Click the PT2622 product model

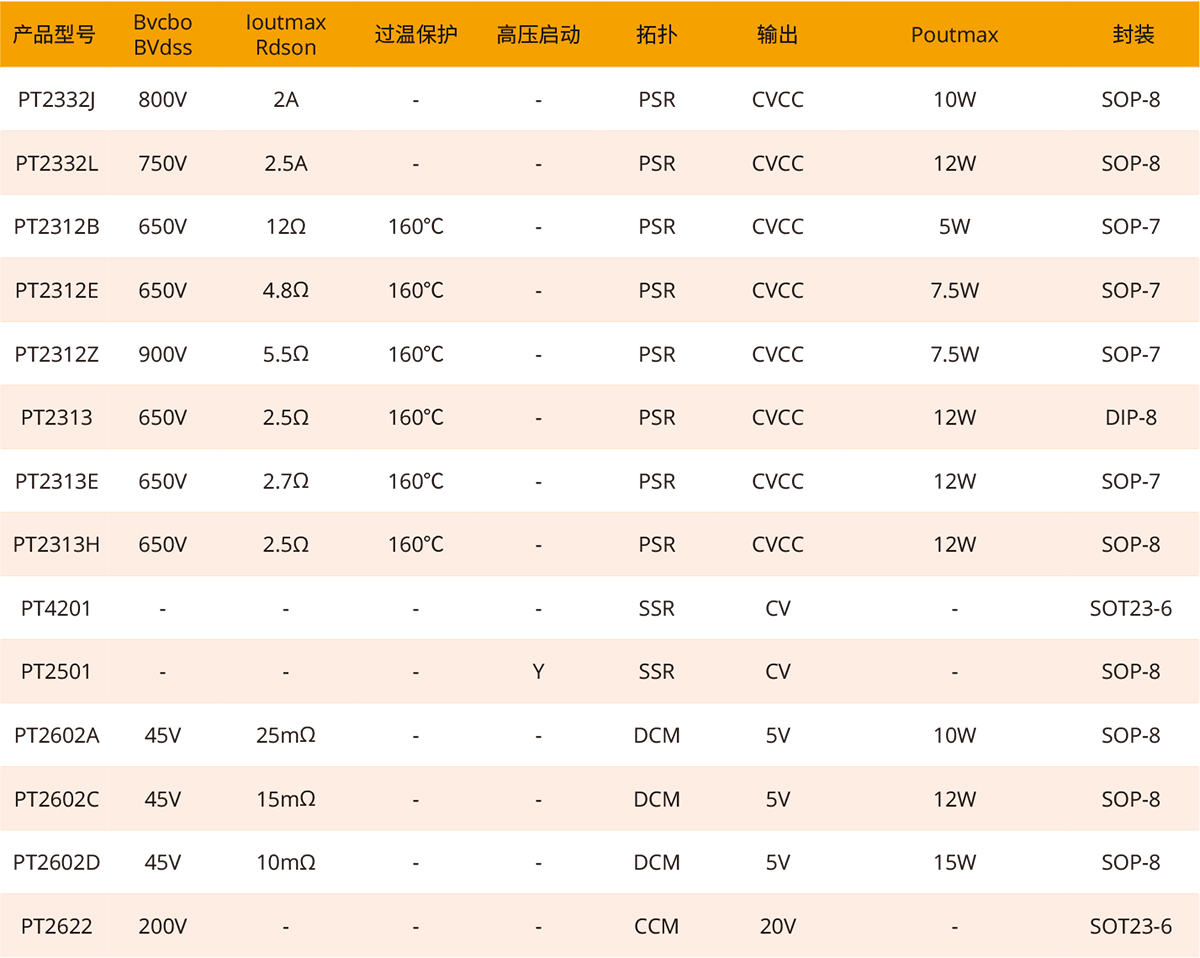click(x=56, y=927)
